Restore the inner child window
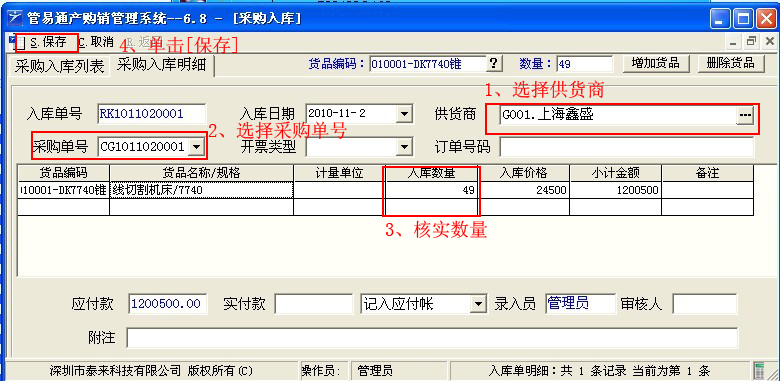The height and width of the screenshot is (381, 780). pos(751,42)
